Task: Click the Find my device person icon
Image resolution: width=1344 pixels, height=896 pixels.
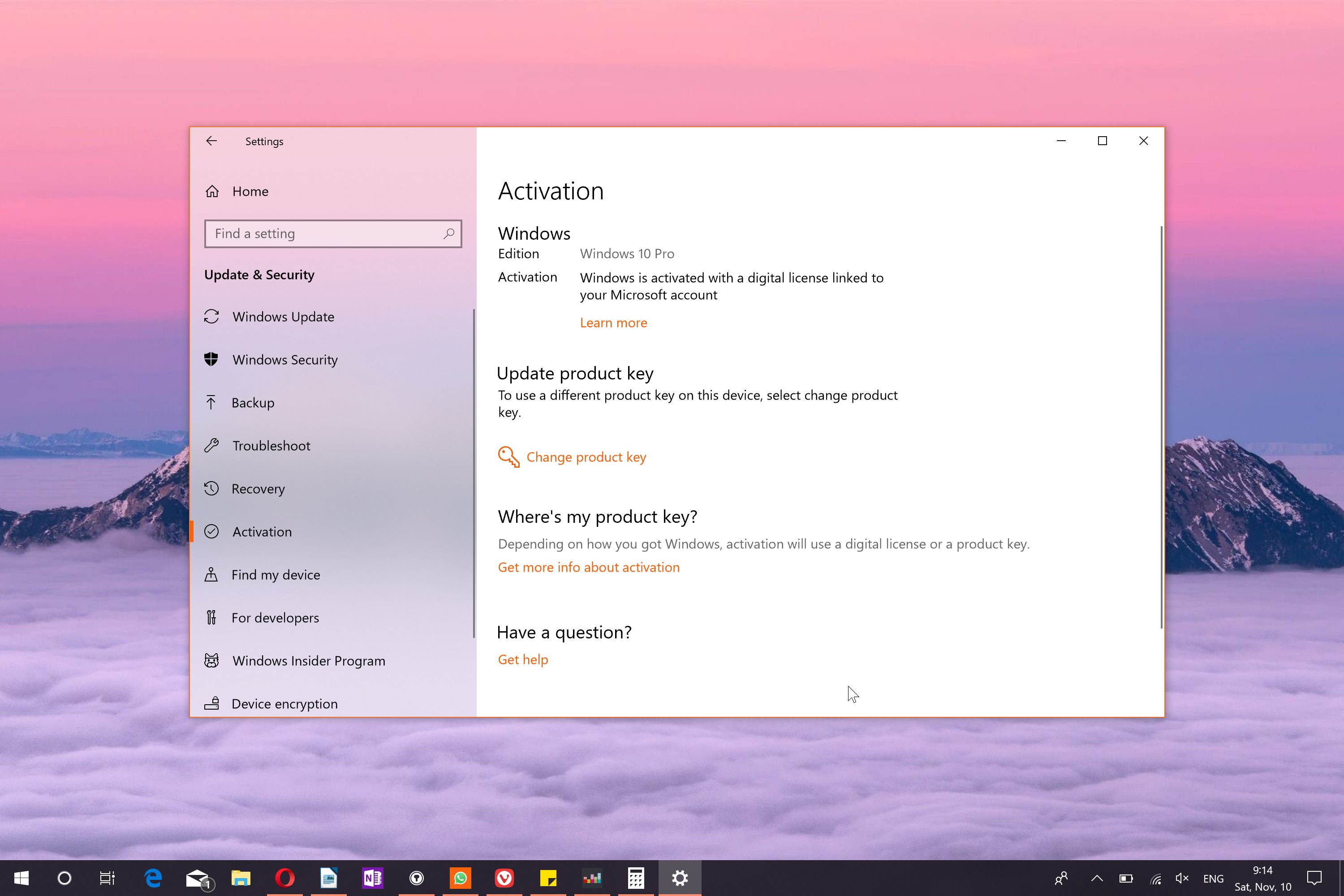Action: (x=211, y=575)
